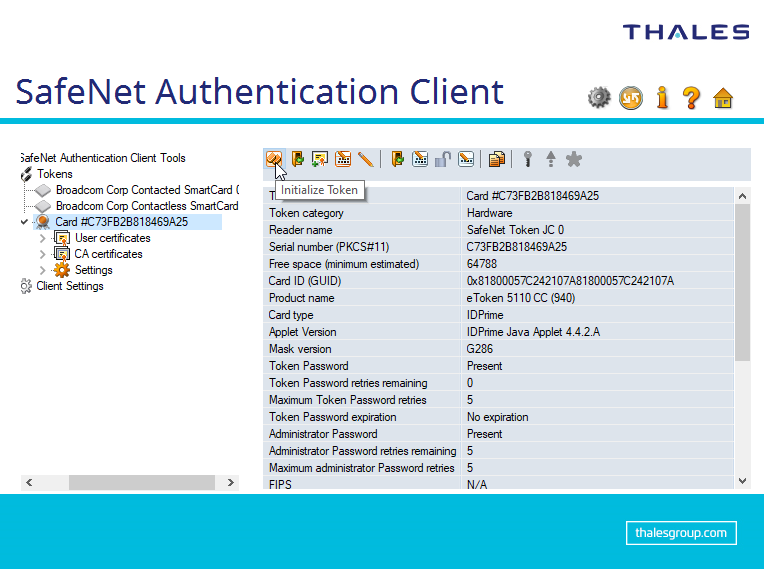Click the Unlock Token padlock icon
Screen dimensions: 764x569
pos(443,159)
